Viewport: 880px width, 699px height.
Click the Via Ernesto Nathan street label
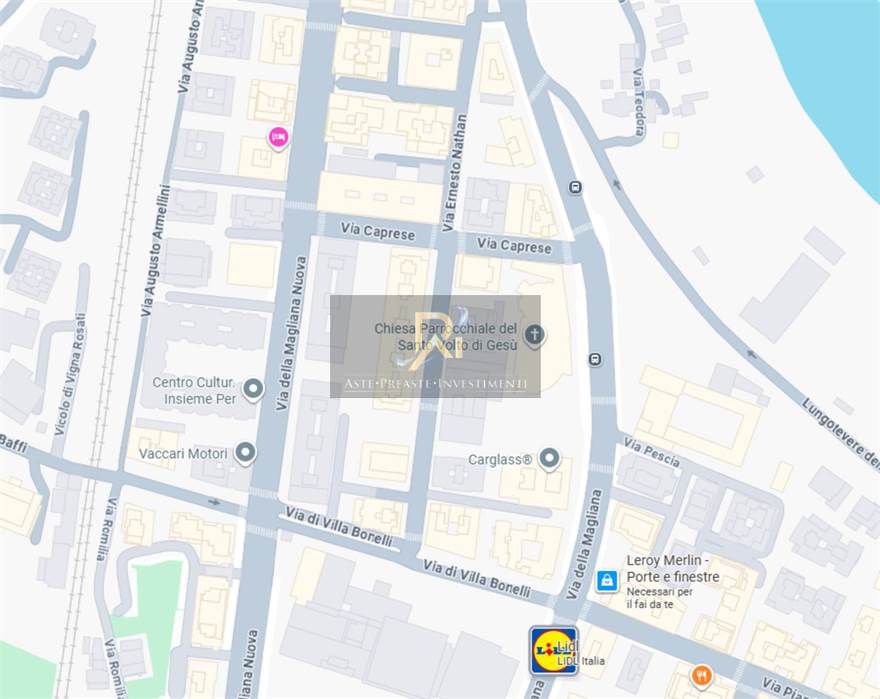[x=455, y=173]
